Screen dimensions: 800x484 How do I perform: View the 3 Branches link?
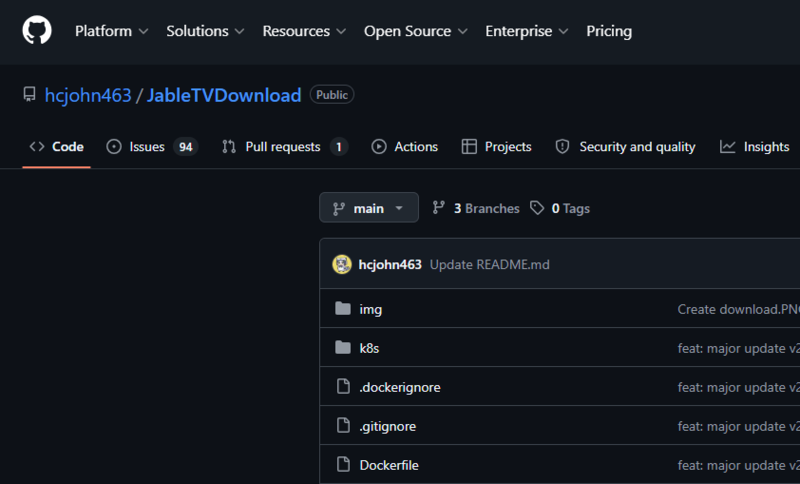click(476, 208)
